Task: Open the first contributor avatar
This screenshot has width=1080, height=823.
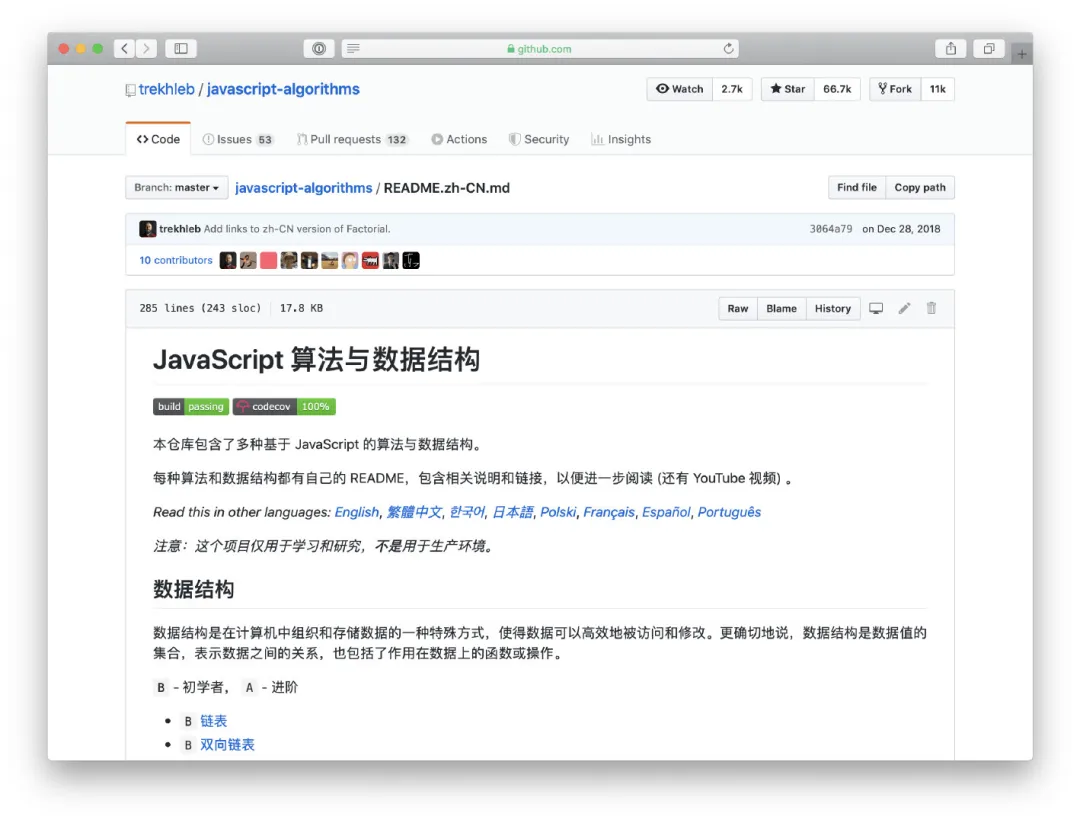Action: coord(228,260)
